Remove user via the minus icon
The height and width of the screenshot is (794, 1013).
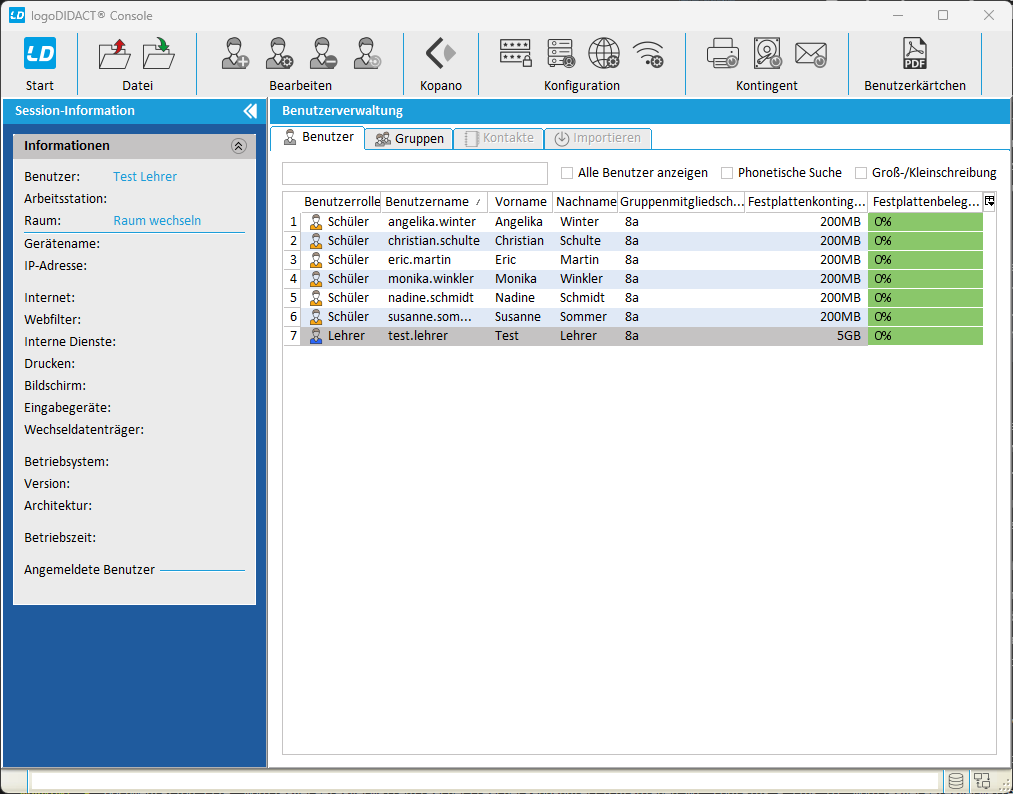322,54
